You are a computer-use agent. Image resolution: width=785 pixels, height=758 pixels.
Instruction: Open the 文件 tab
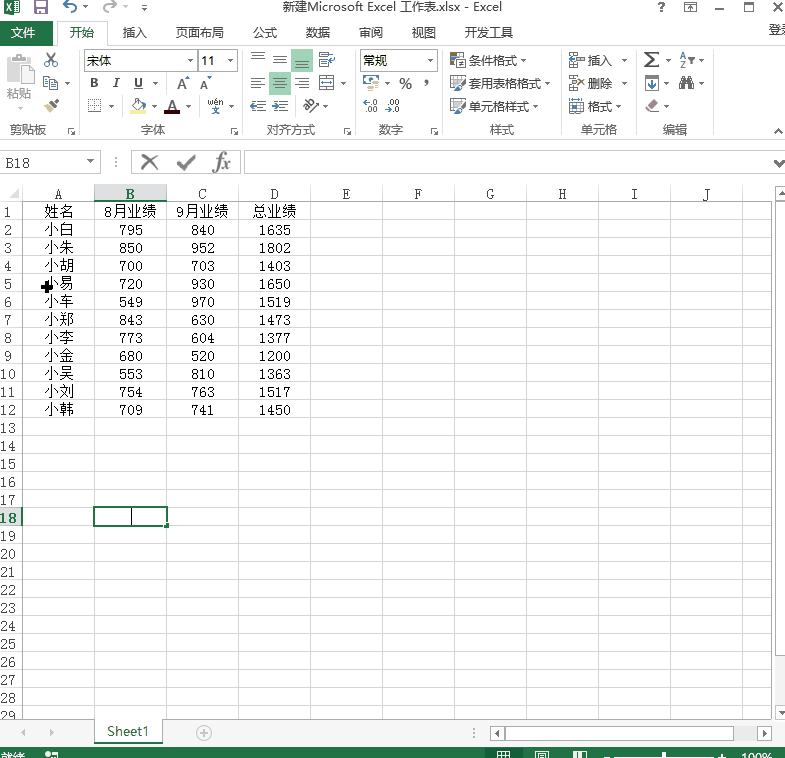(24, 33)
